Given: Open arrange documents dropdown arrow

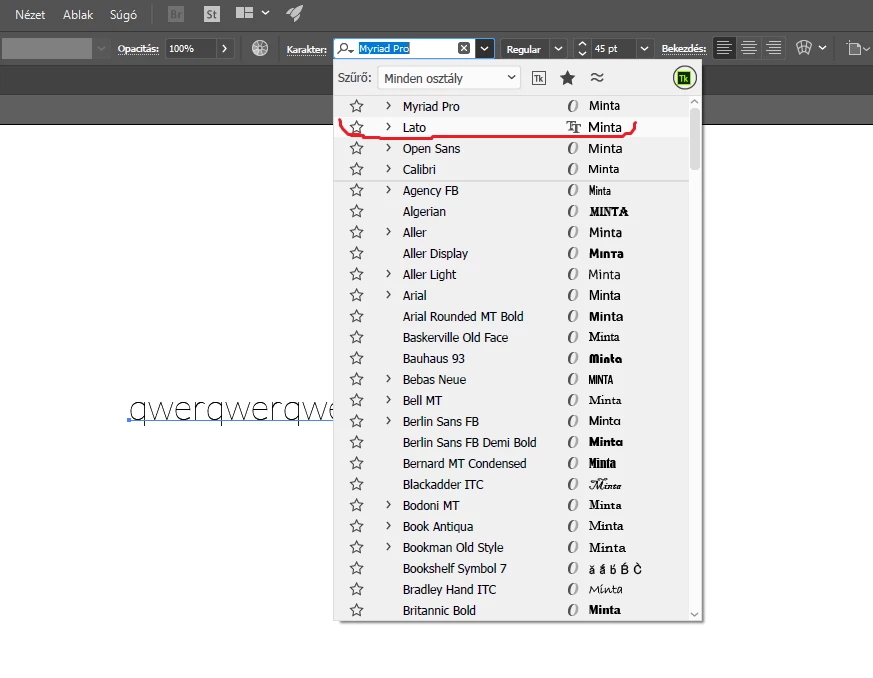Looking at the screenshot, I should click(x=266, y=13).
